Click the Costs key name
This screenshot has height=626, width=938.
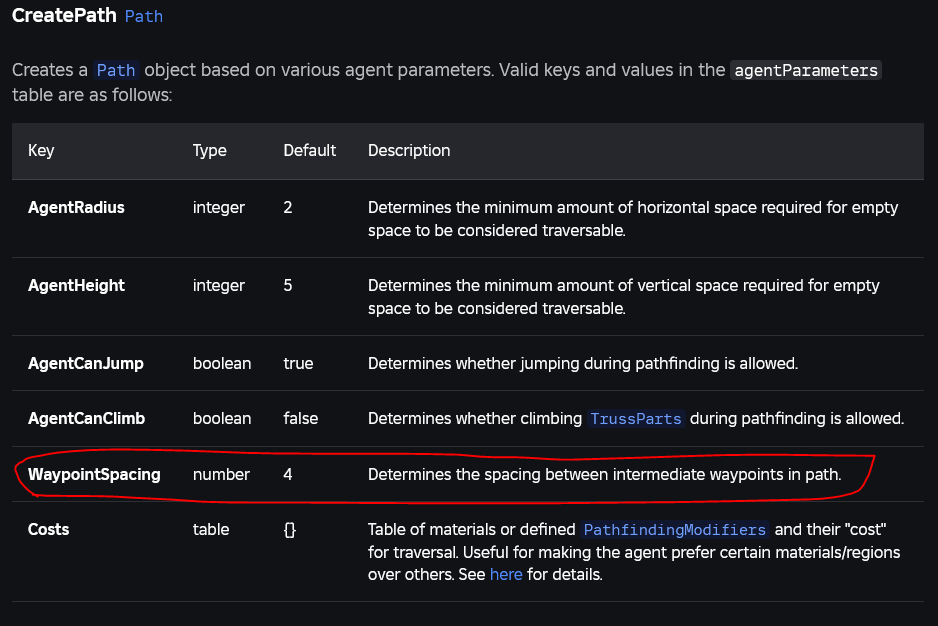click(x=48, y=530)
